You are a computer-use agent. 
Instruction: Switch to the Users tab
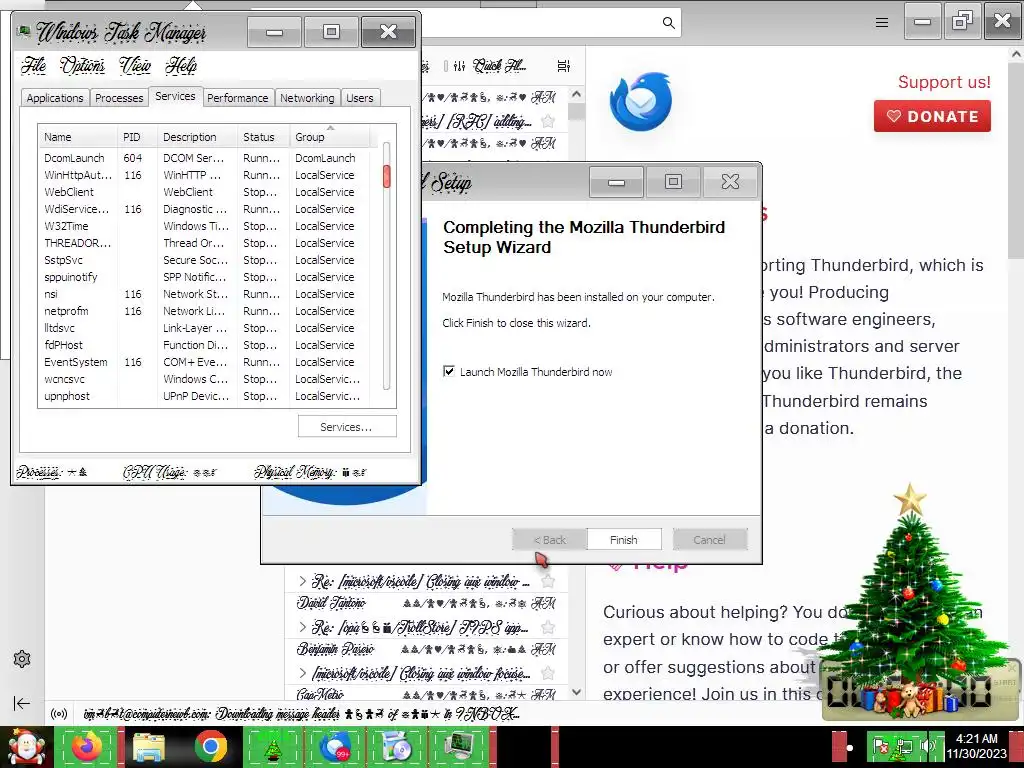click(x=360, y=98)
